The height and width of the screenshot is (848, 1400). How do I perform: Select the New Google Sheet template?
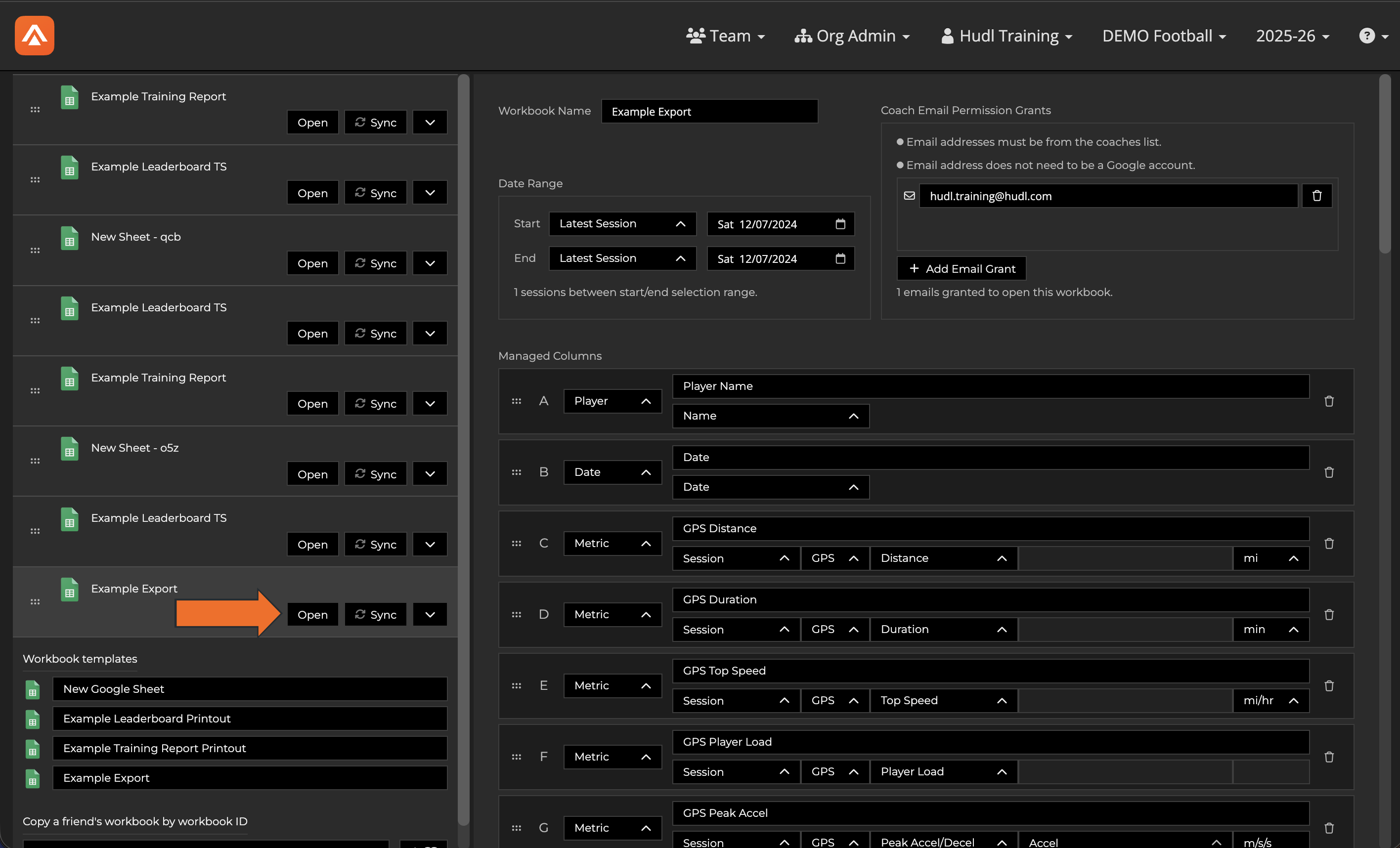[x=250, y=689]
